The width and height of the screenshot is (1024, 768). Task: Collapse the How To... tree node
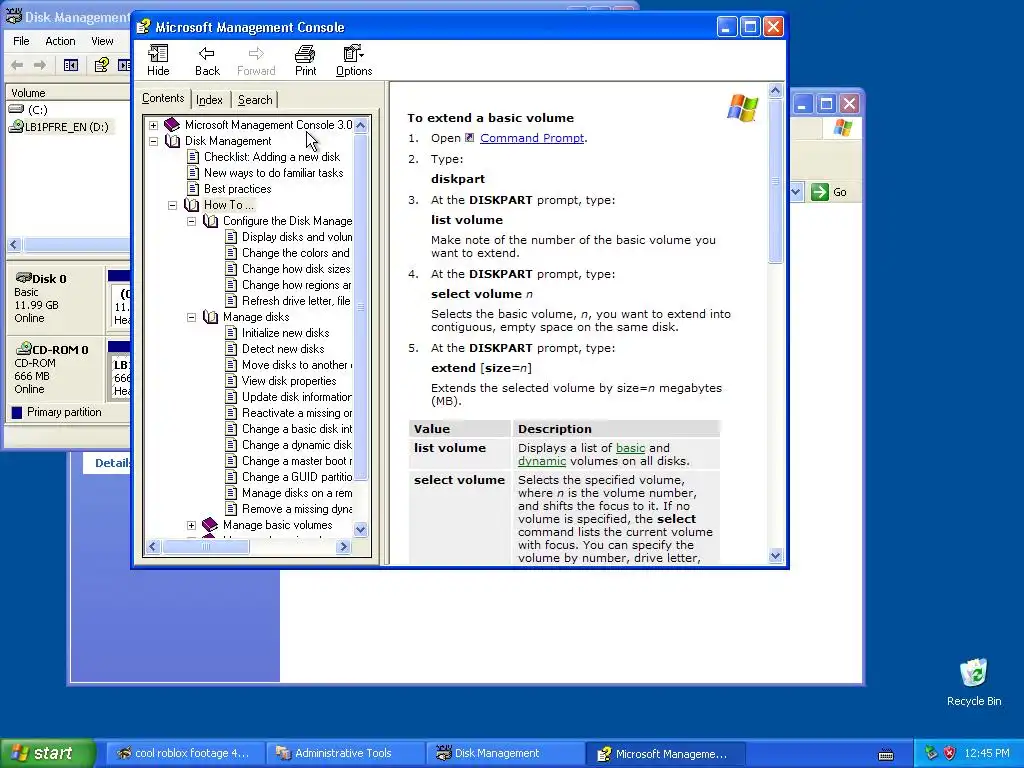[172, 205]
